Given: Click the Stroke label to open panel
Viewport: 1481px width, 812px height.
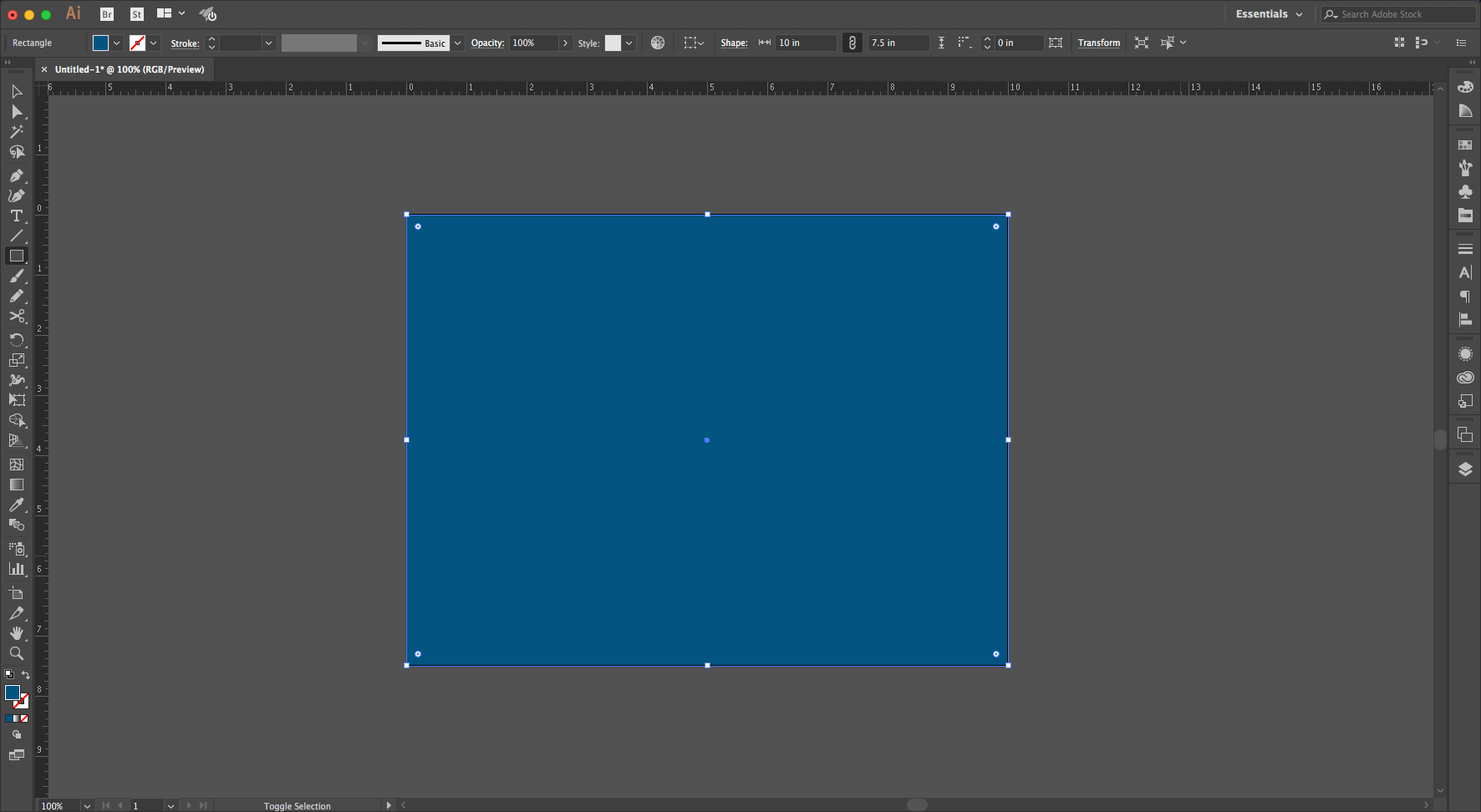Looking at the screenshot, I should pyautogui.click(x=185, y=43).
